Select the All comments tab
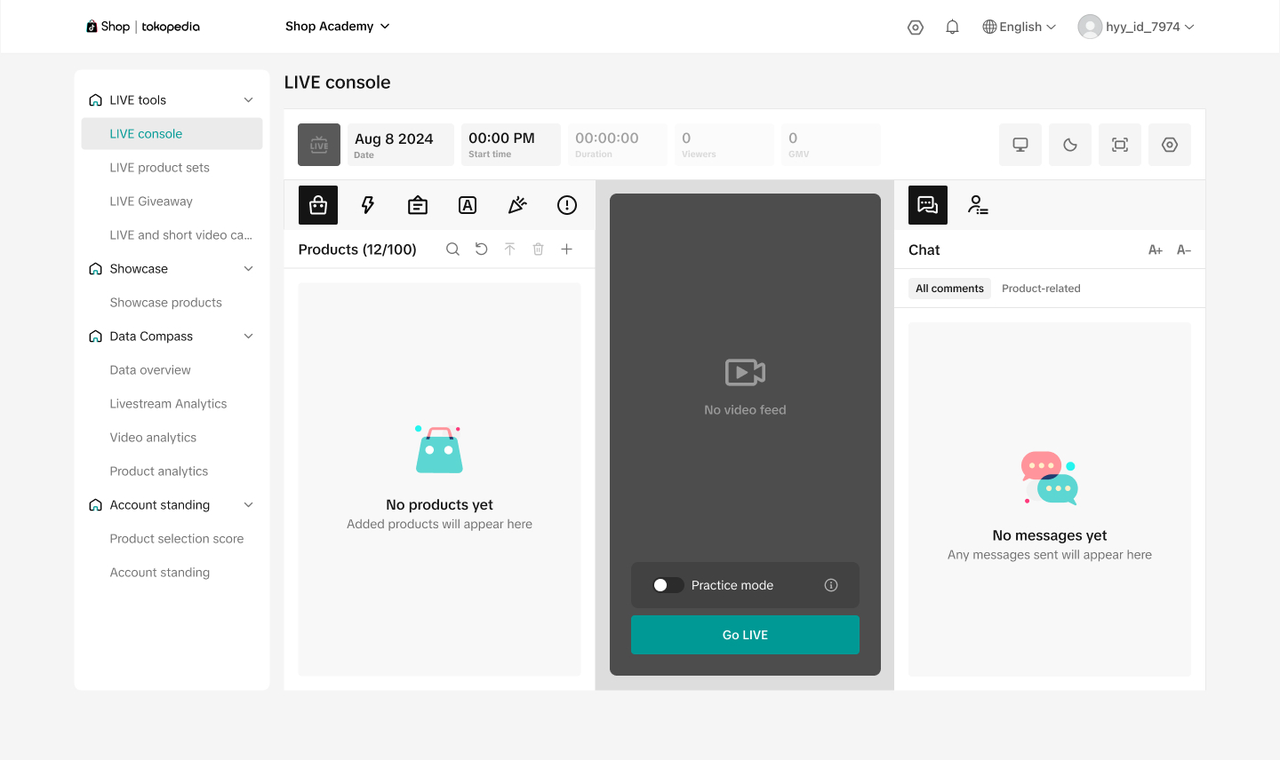The width and height of the screenshot is (1280, 760). click(x=950, y=288)
